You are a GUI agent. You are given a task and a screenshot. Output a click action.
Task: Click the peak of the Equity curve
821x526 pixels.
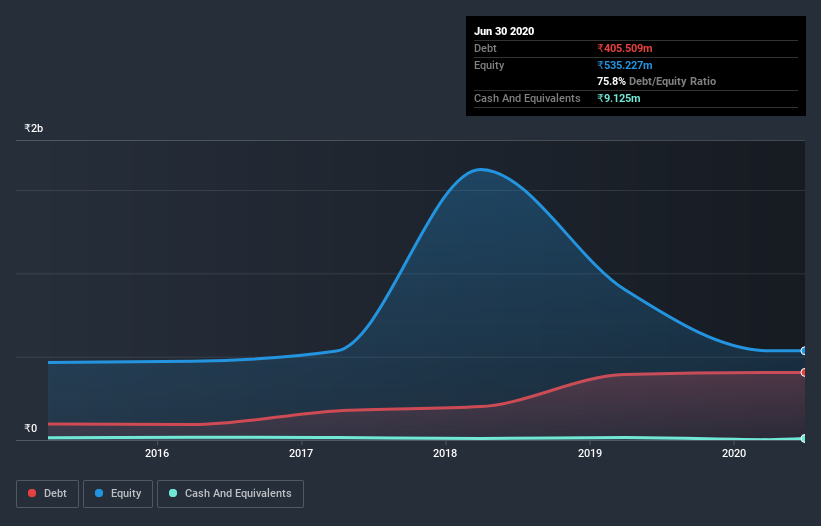[480, 169]
